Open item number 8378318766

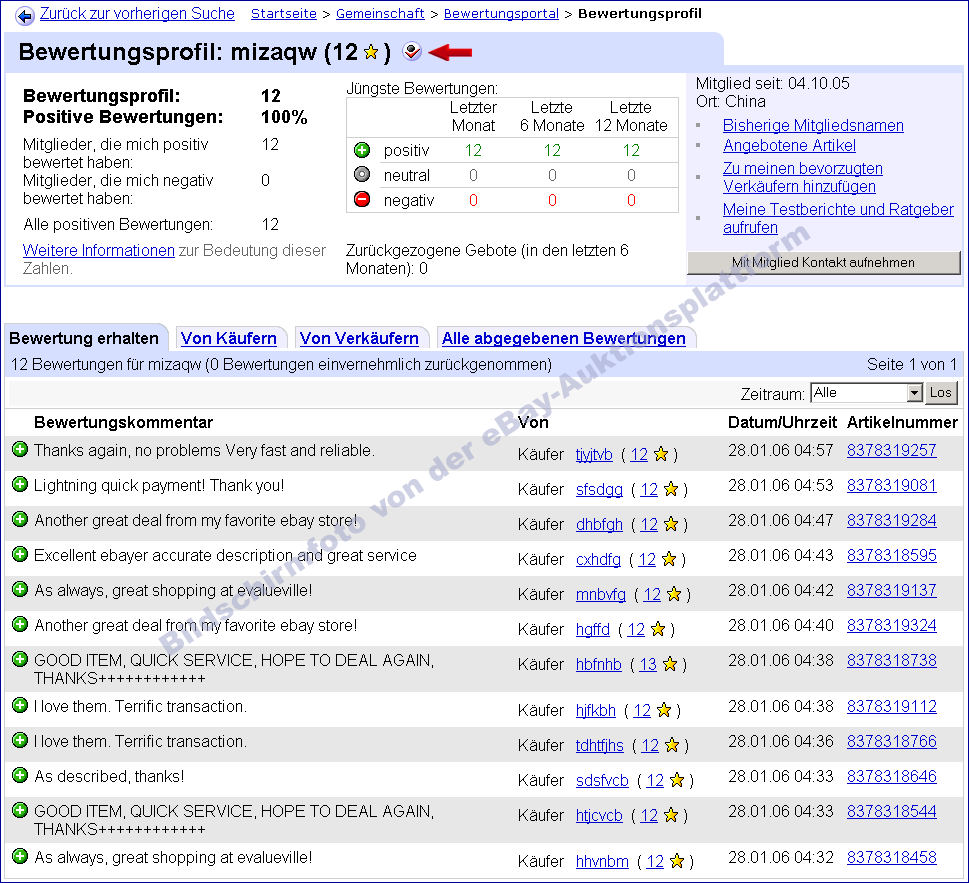[892, 741]
